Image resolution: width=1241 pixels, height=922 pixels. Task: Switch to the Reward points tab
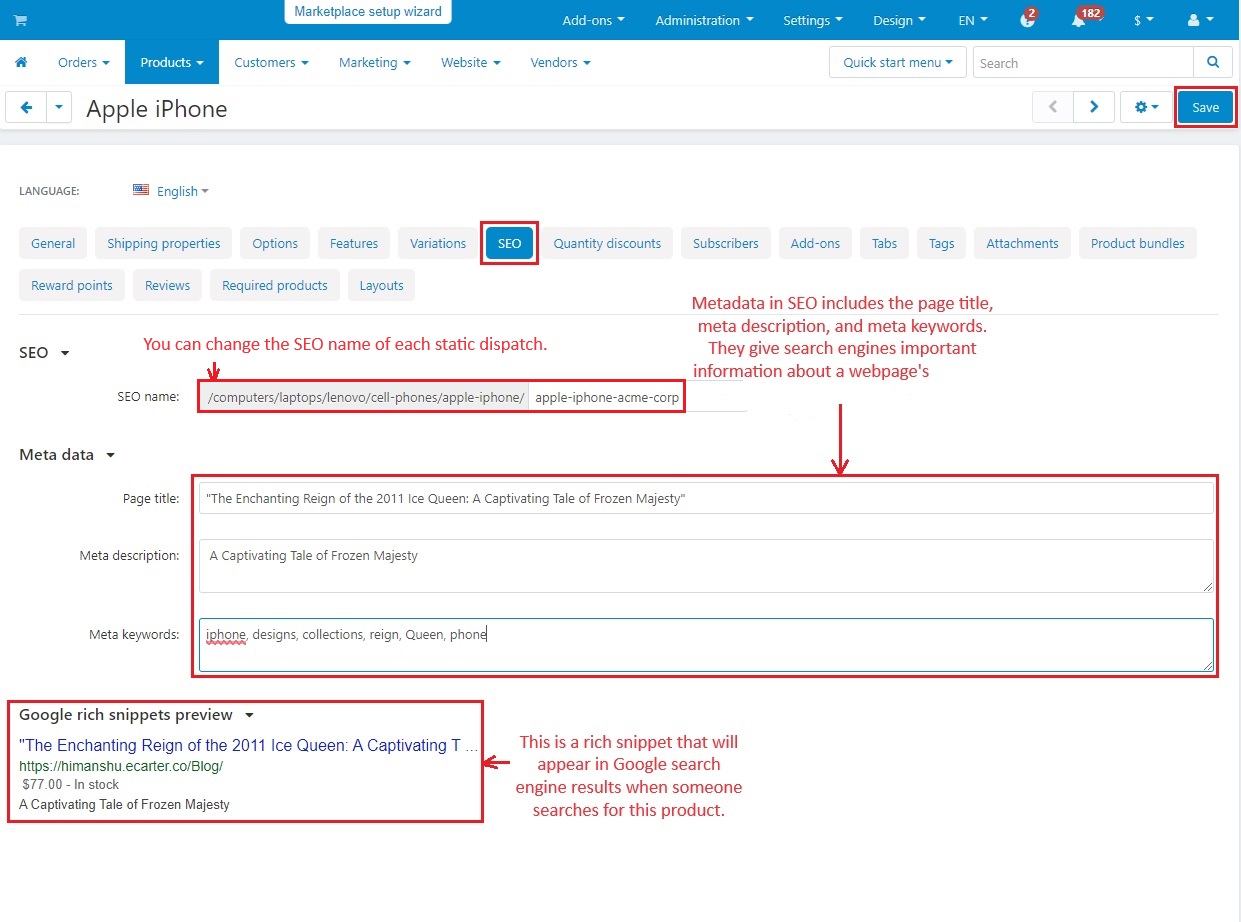72,285
